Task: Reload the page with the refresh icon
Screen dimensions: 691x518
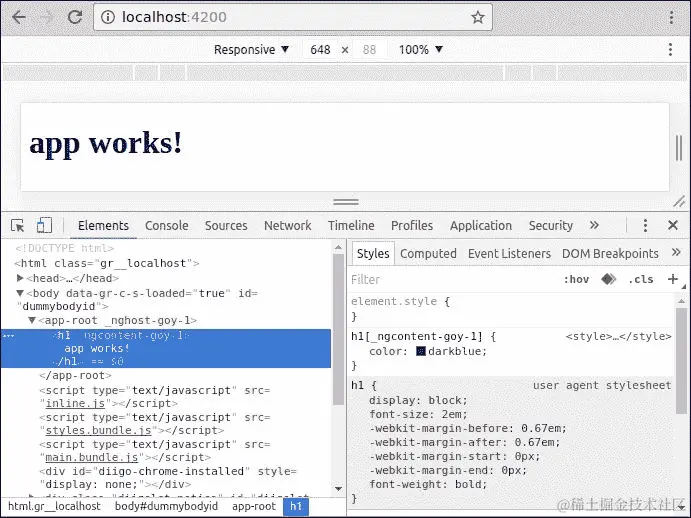Action: [75, 17]
